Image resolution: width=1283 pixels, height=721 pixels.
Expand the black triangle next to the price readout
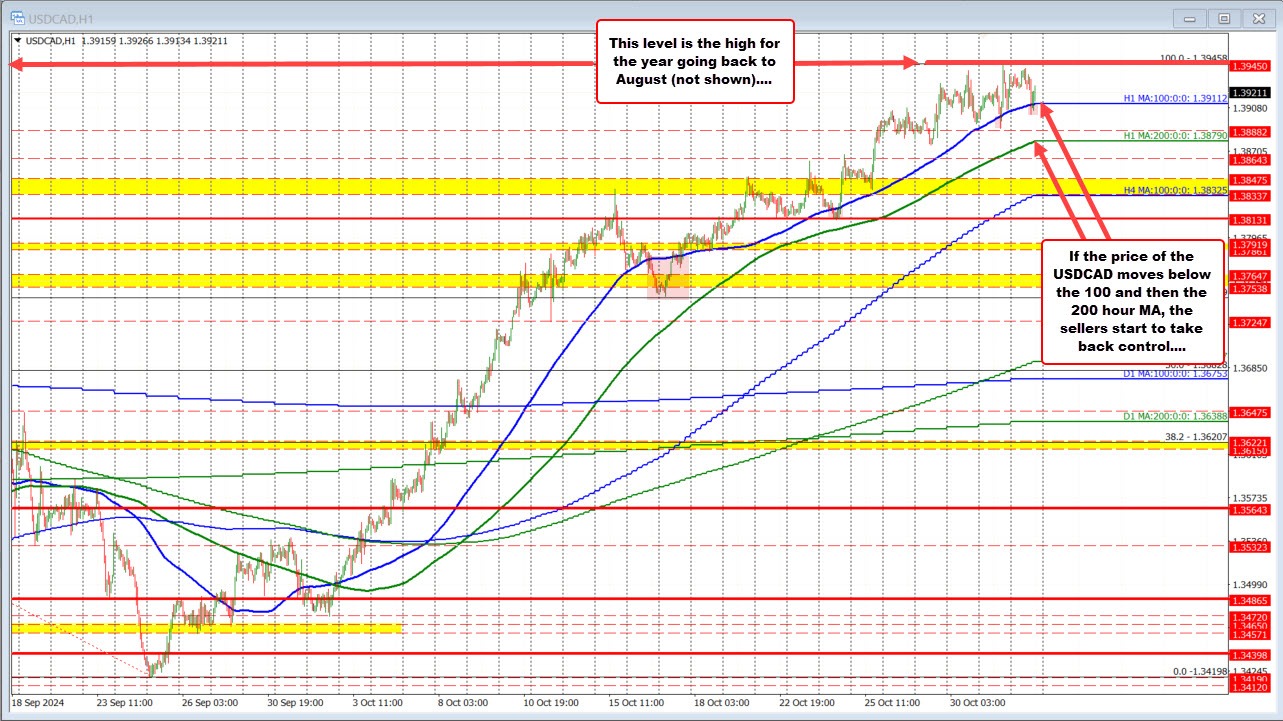[19, 41]
